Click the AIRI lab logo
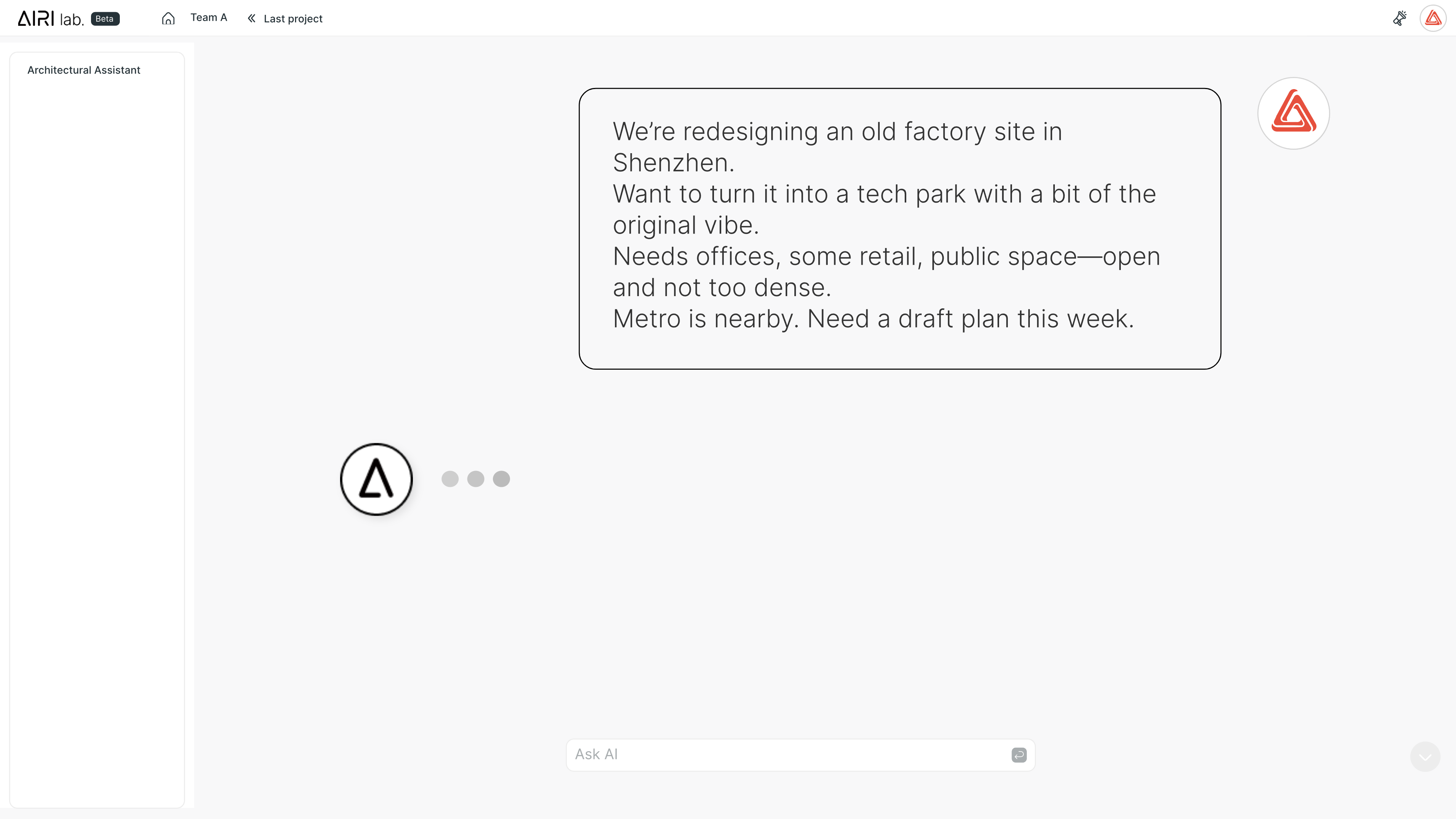Screen dimensions: 1456x819 pos(51,19)
